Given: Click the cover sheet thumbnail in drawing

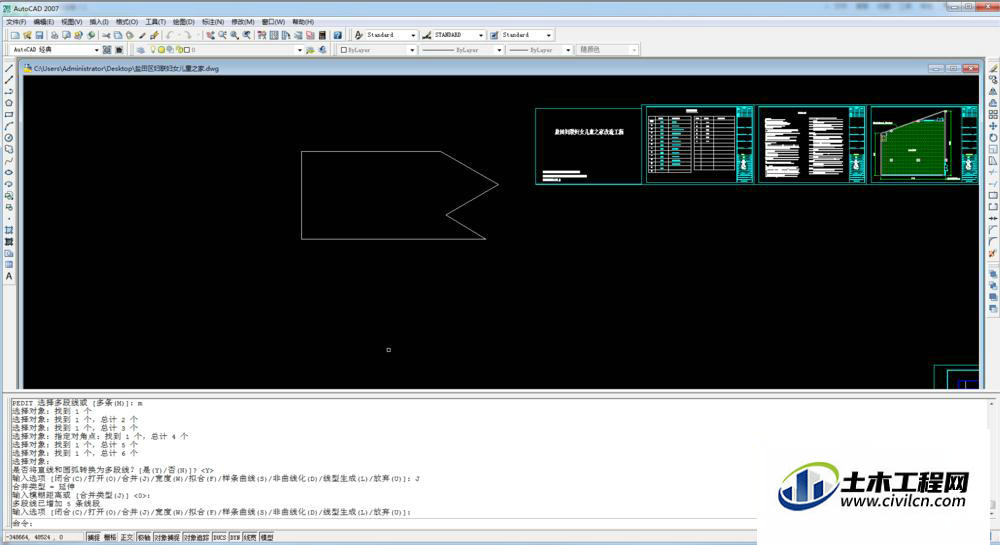Looking at the screenshot, I should (x=588, y=146).
